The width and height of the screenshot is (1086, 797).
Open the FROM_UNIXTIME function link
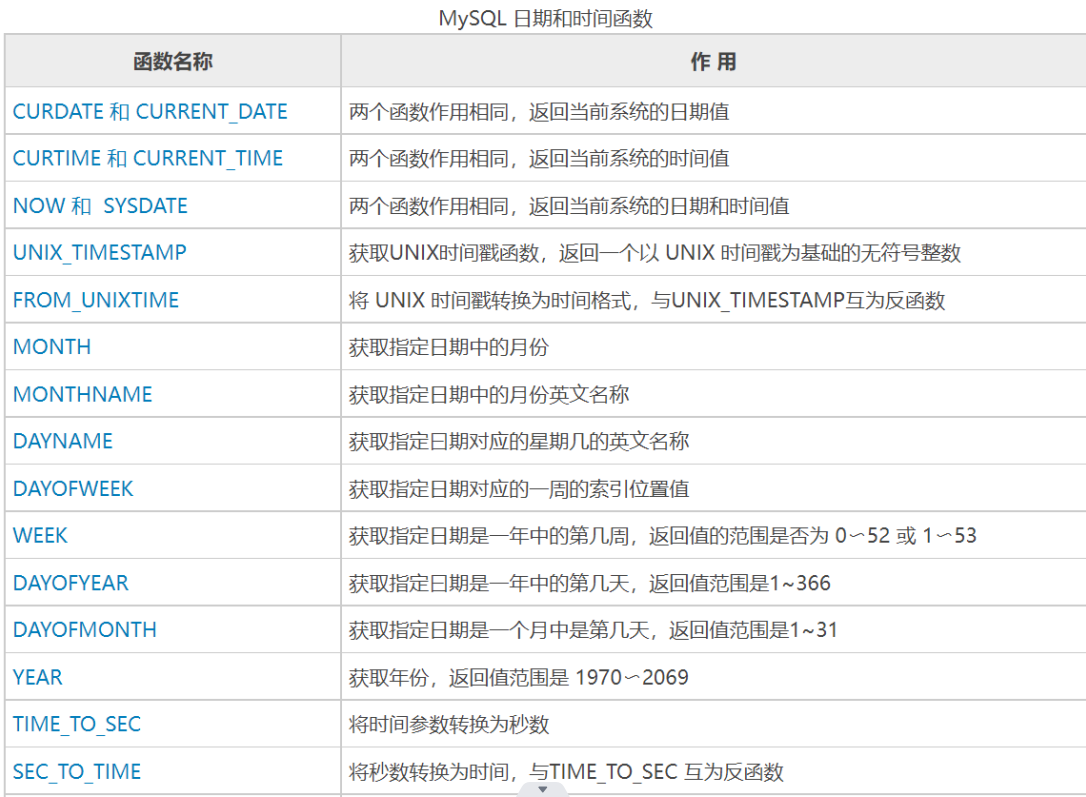click(96, 300)
